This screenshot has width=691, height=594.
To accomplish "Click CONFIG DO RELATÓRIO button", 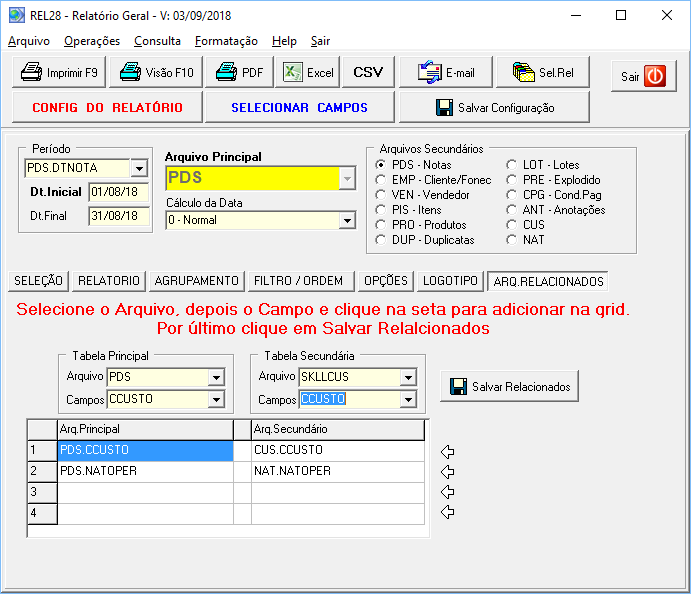I will pyautogui.click(x=107, y=108).
